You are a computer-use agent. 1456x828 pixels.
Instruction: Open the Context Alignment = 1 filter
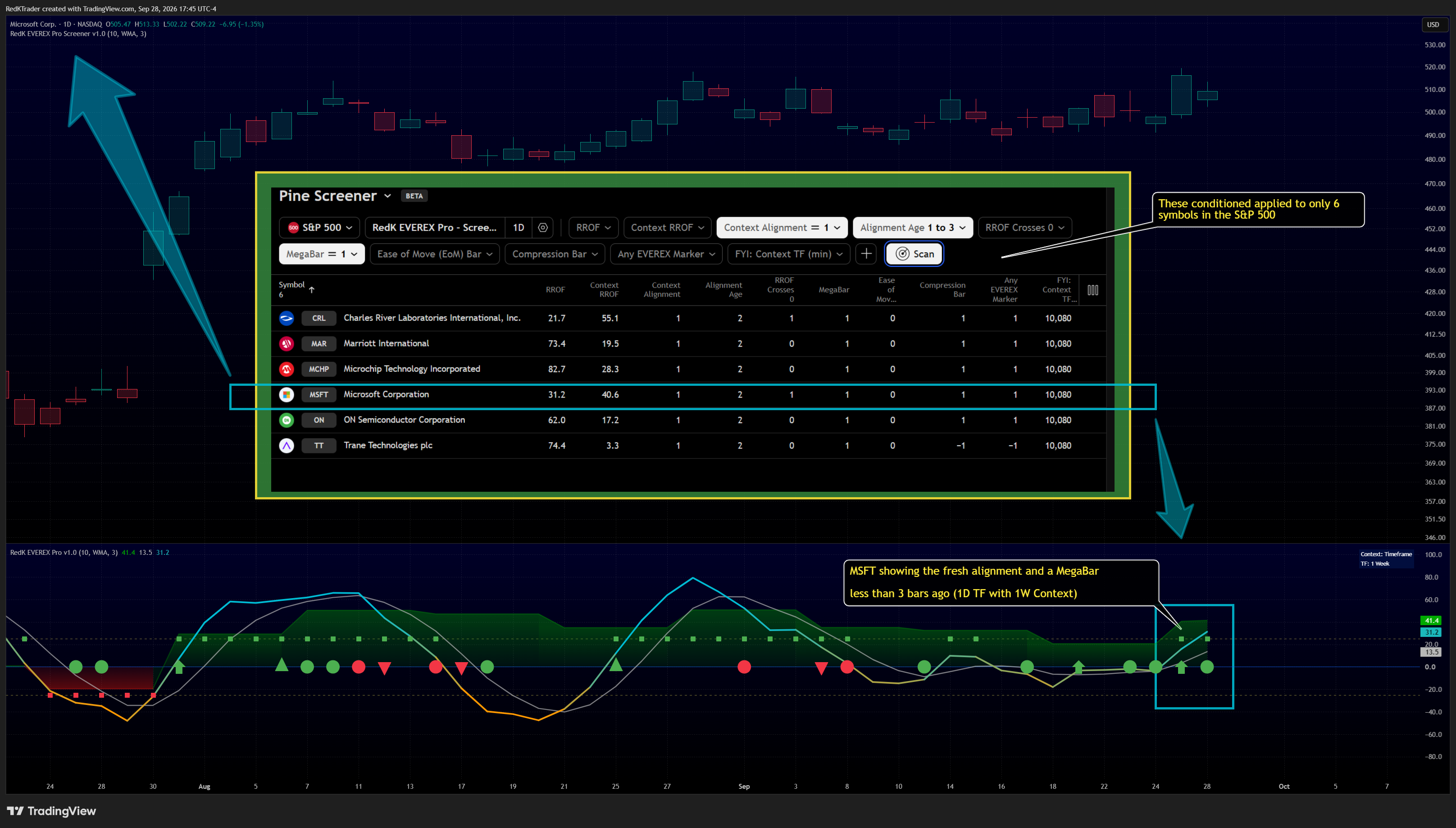[x=782, y=228]
